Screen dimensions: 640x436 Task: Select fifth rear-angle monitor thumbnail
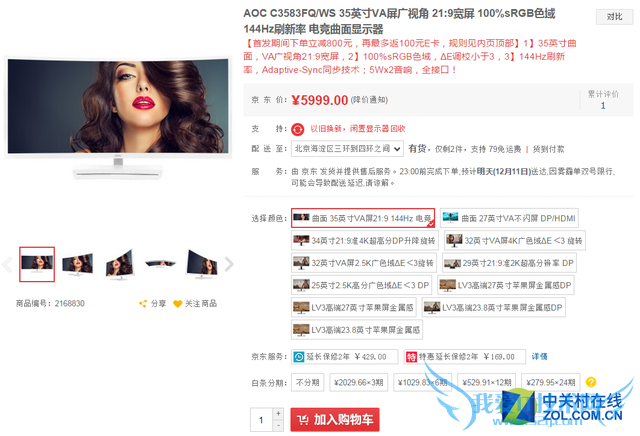click(202, 265)
